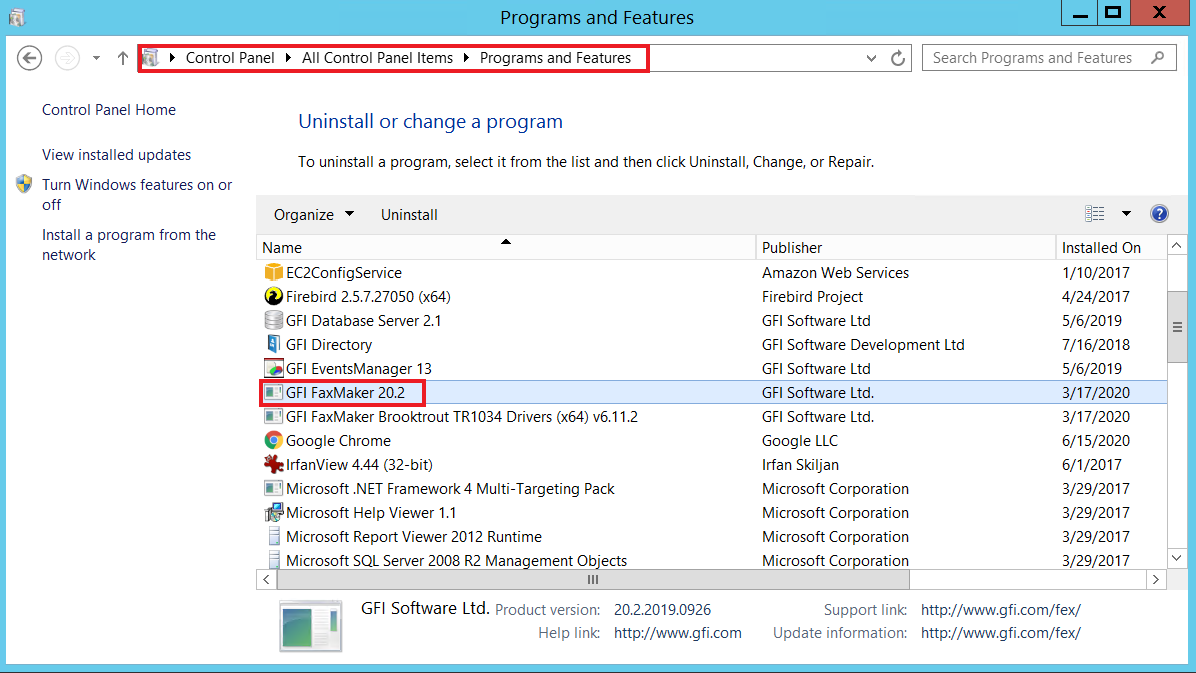Click the vertical scrollbar up arrow
The width and height of the screenshot is (1196, 673).
(x=1177, y=246)
